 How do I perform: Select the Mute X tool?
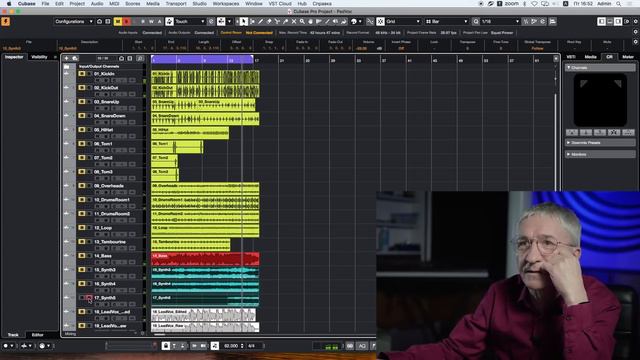[x=294, y=21]
